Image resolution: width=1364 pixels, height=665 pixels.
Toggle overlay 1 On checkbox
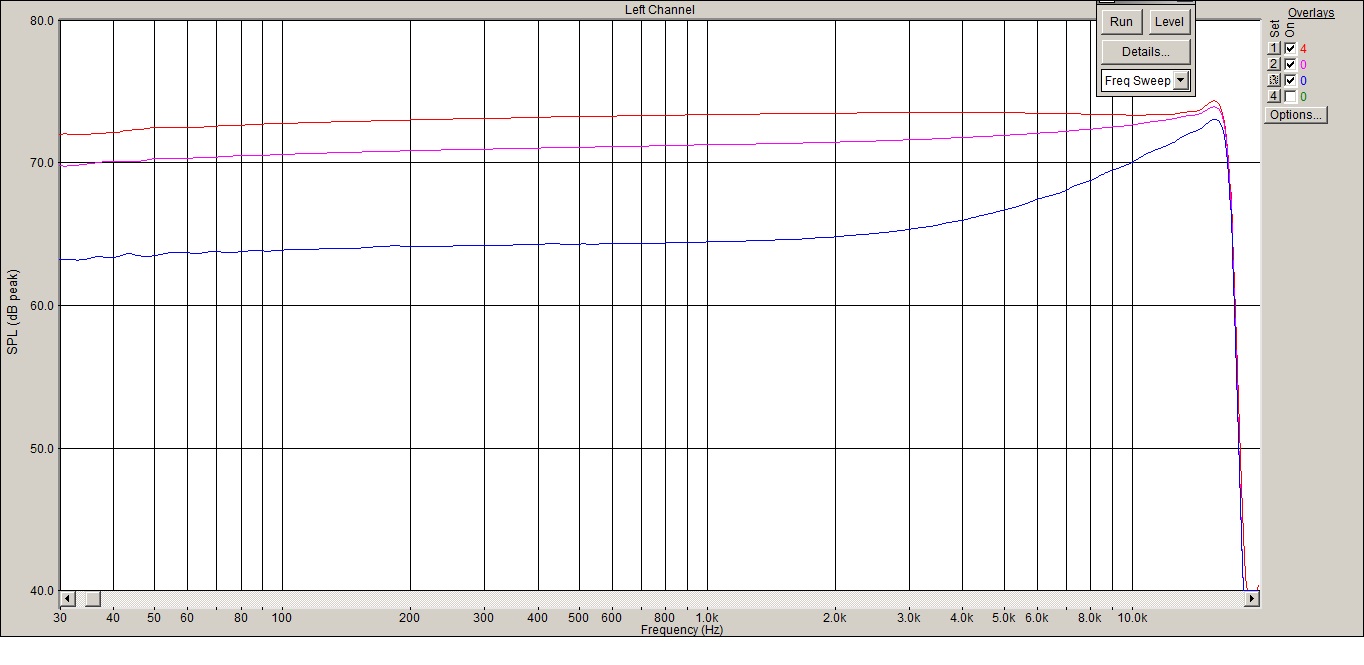[1290, 48]
